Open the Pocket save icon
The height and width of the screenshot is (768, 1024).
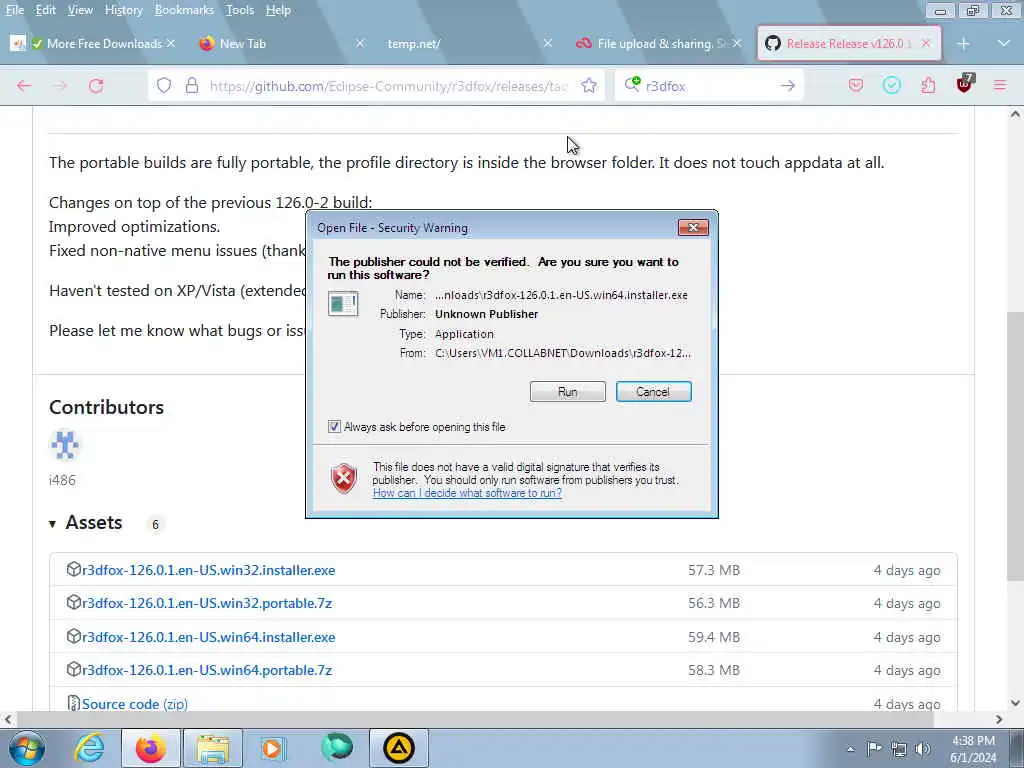click(x=856, y=86)
